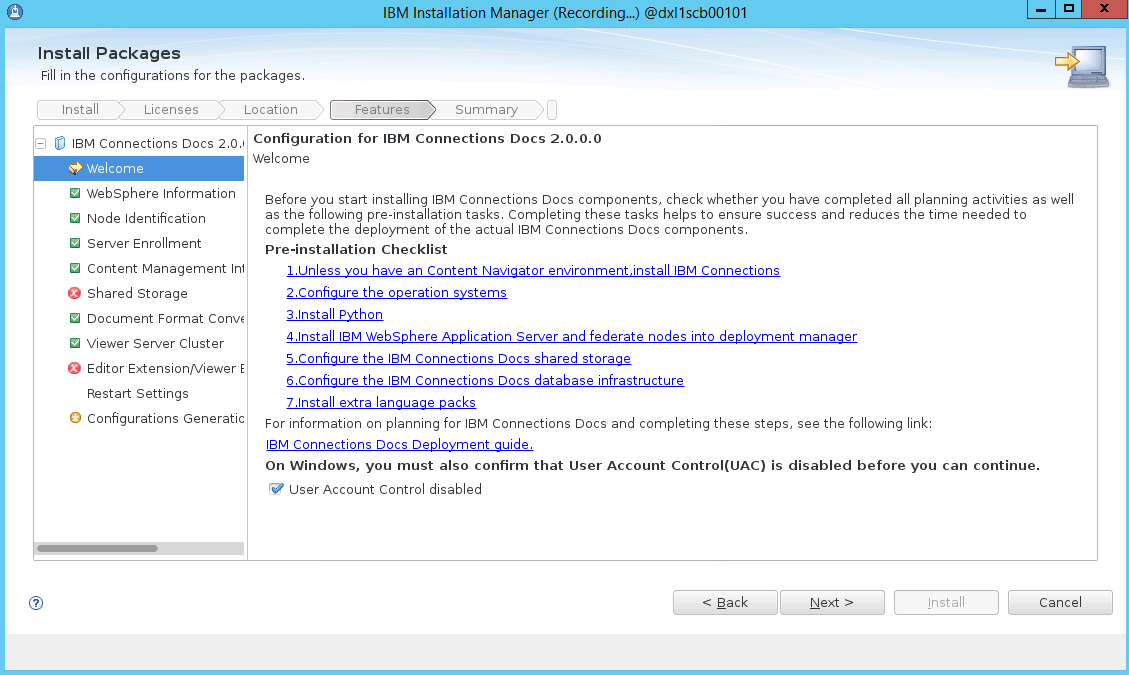
Task: Click the IBM Installation Manager title bar icon
Action: (x=14, y=12)
